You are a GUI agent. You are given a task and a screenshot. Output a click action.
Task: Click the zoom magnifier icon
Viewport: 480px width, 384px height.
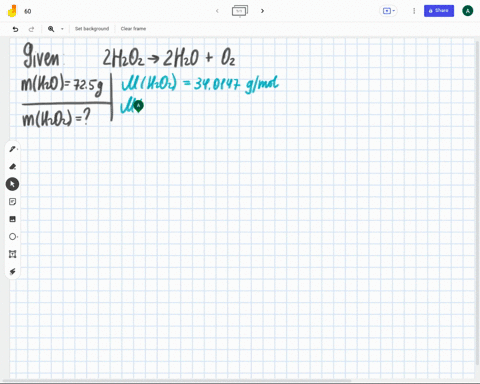click(51, 29)
